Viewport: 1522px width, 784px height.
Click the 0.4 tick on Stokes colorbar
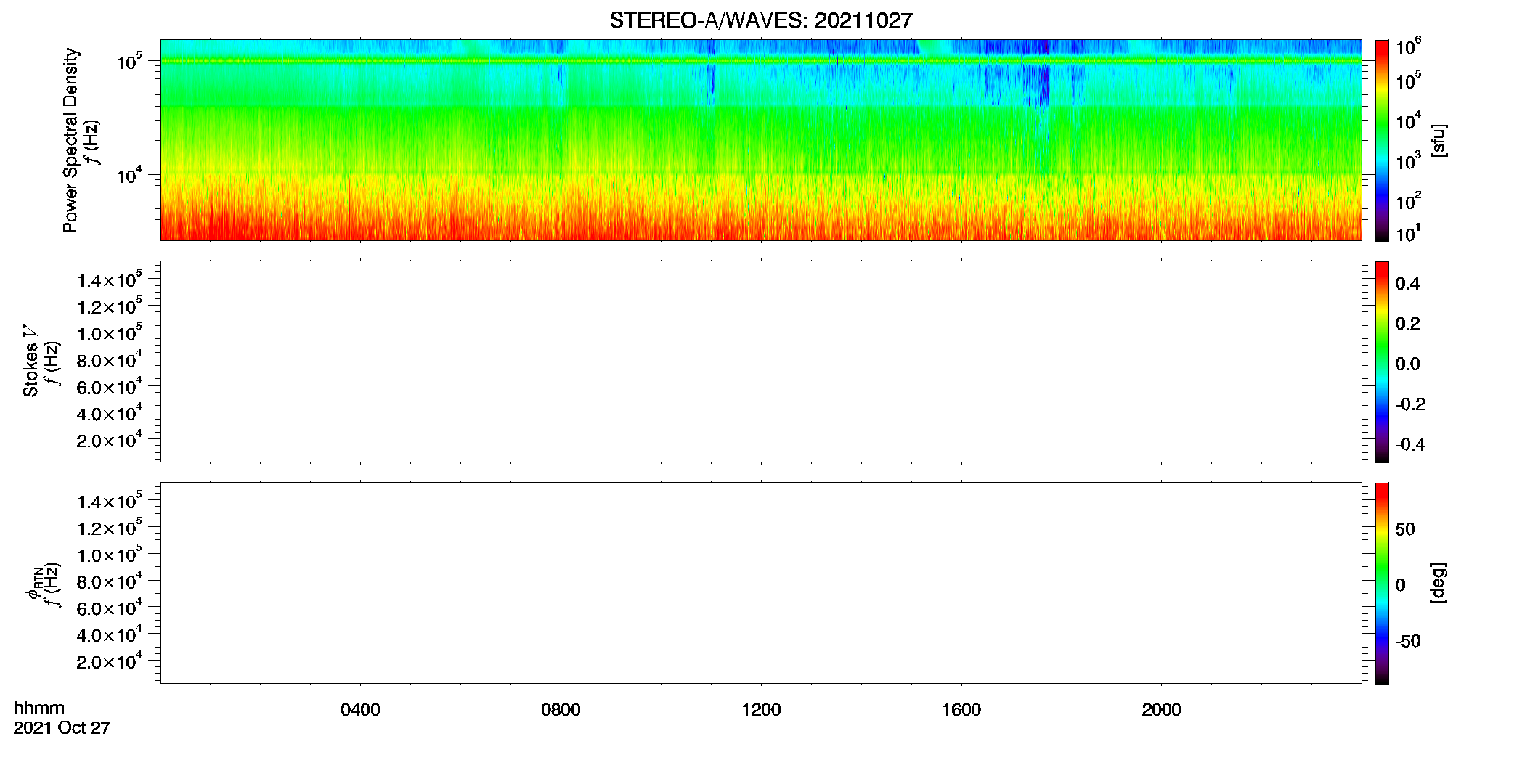pos(1407,284)
